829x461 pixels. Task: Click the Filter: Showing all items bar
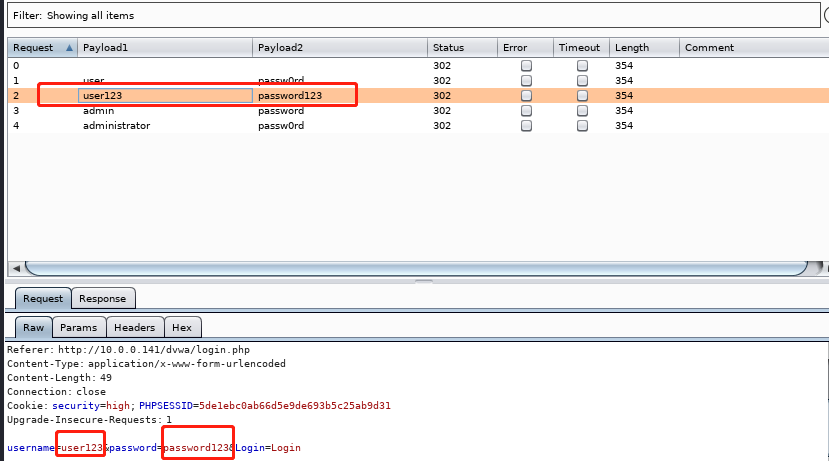pos(413,15)
